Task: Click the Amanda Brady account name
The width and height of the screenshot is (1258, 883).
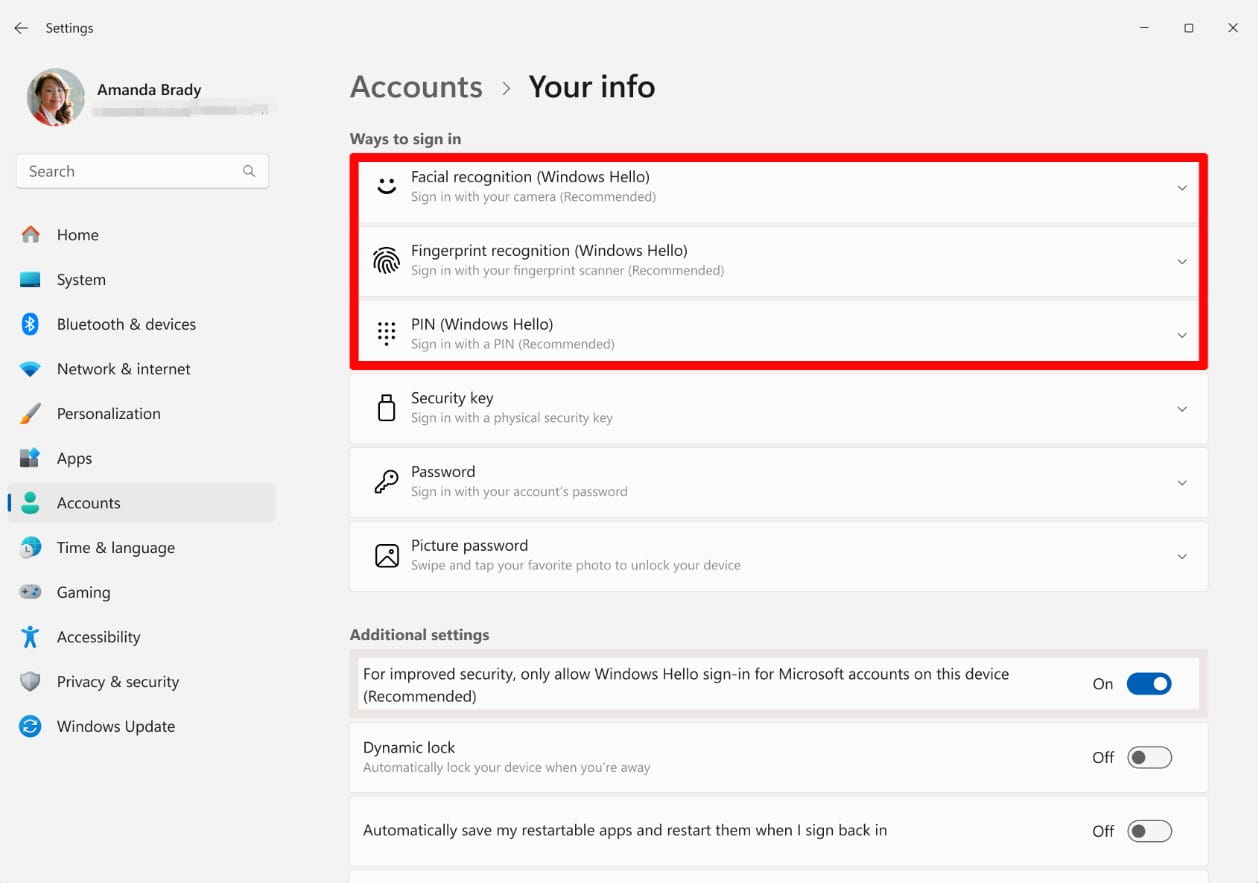Action: pos(149,89)
